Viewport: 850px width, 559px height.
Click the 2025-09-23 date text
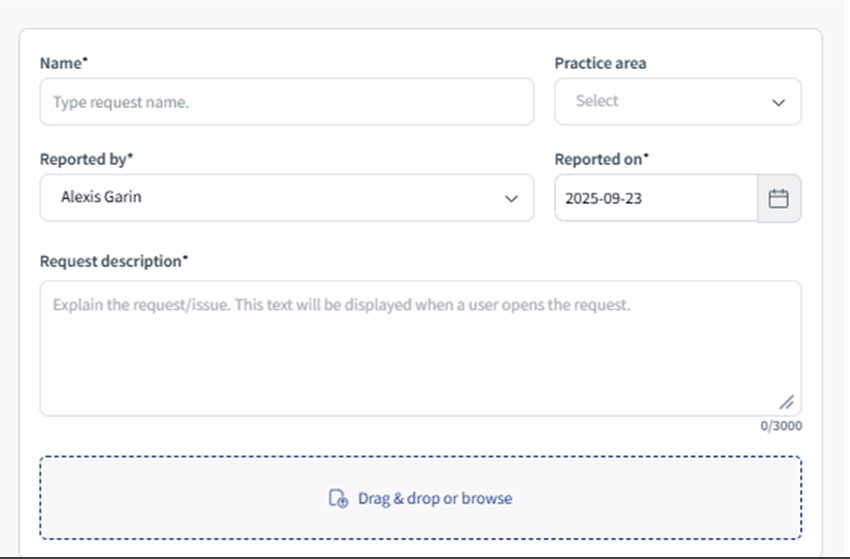[603, 198]
